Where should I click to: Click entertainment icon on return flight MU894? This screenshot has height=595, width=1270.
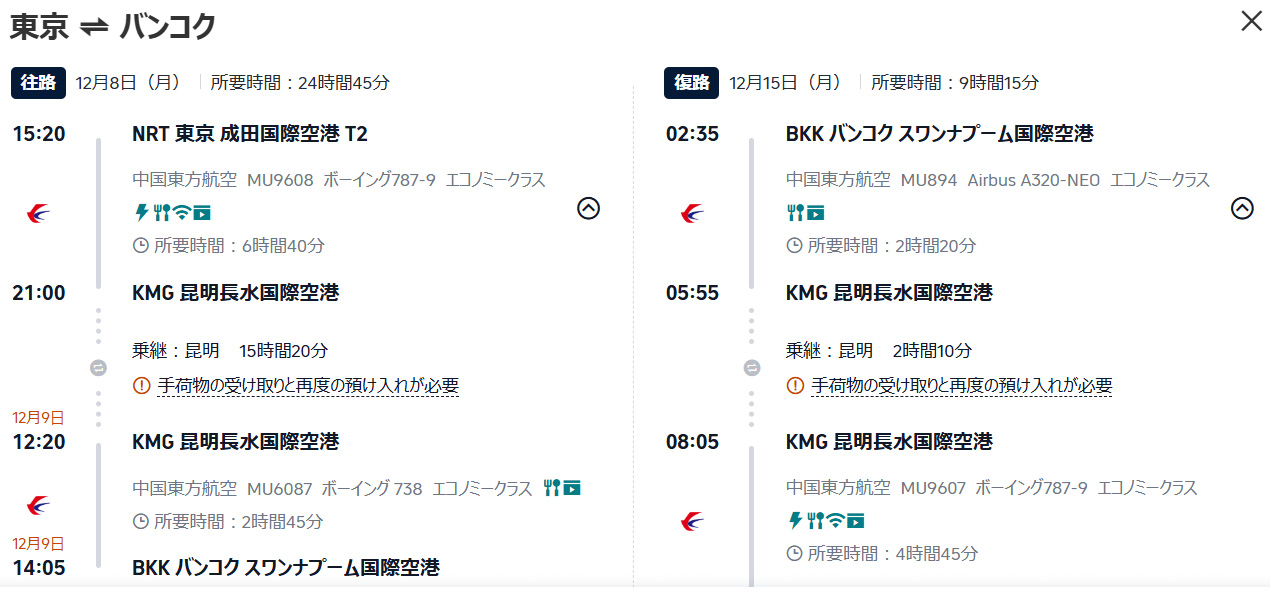coord(816,212)
